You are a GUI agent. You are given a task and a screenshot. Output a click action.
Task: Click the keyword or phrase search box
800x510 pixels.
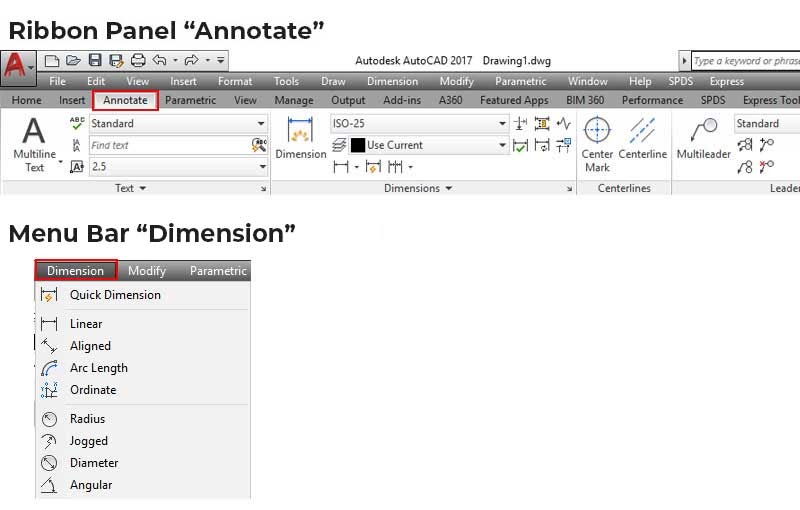coord(745,61)
